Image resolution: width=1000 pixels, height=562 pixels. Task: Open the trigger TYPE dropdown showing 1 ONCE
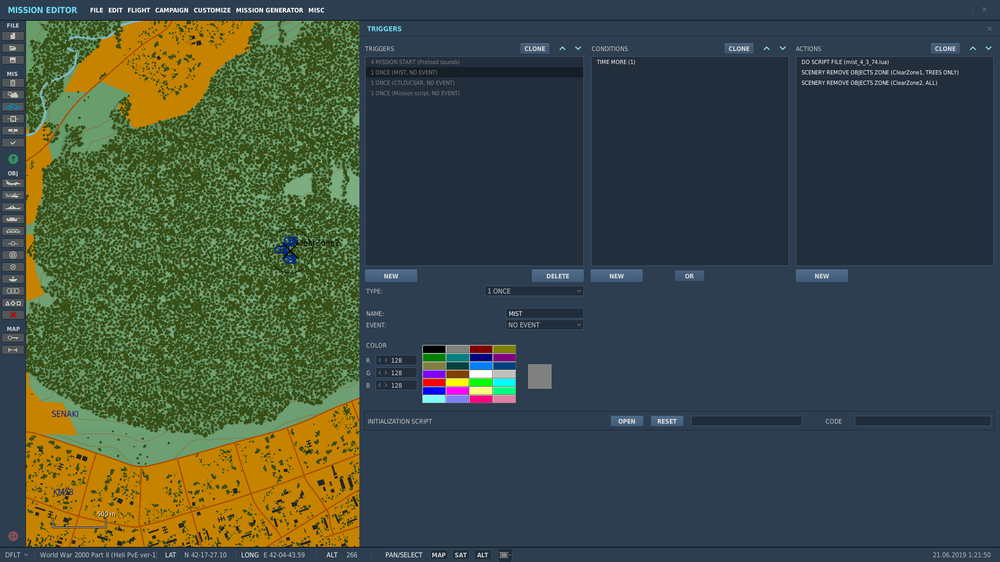tap(534, 291)
